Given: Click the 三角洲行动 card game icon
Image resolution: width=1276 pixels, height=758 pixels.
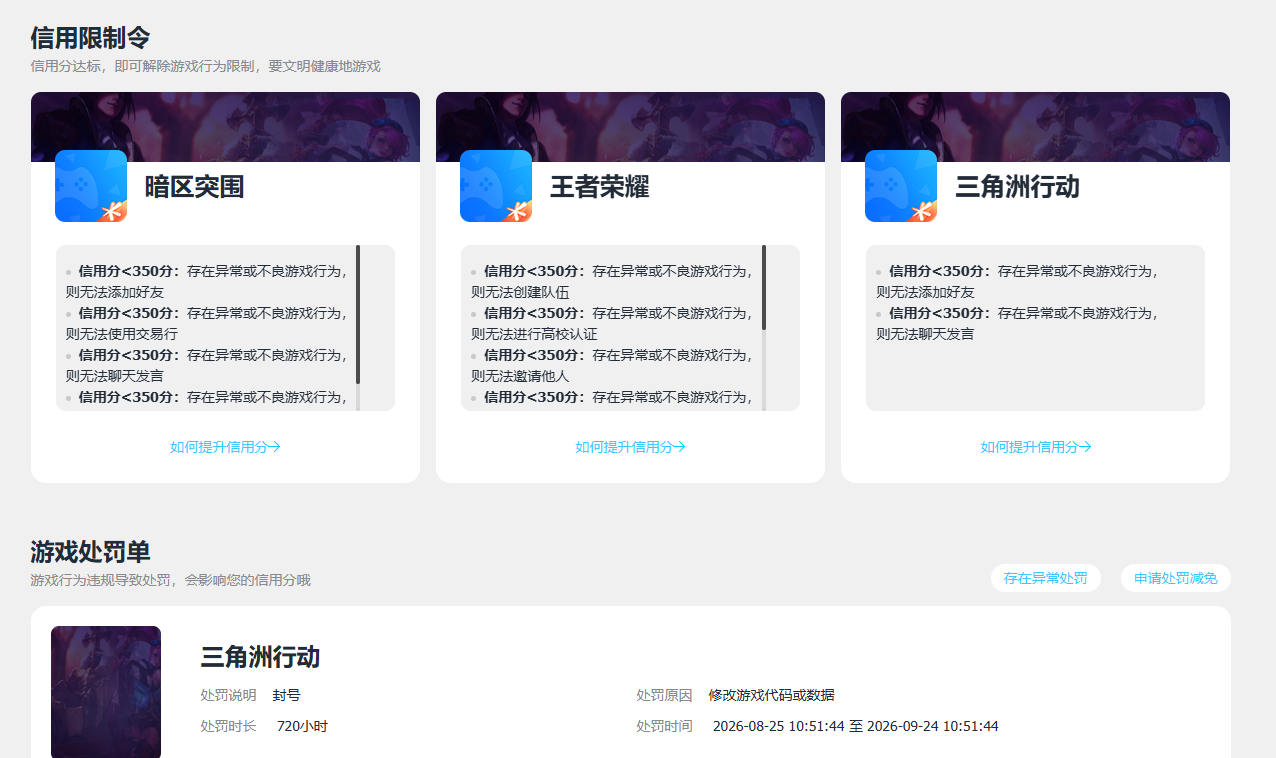Looking at the screenshot, I should (901, 186).
